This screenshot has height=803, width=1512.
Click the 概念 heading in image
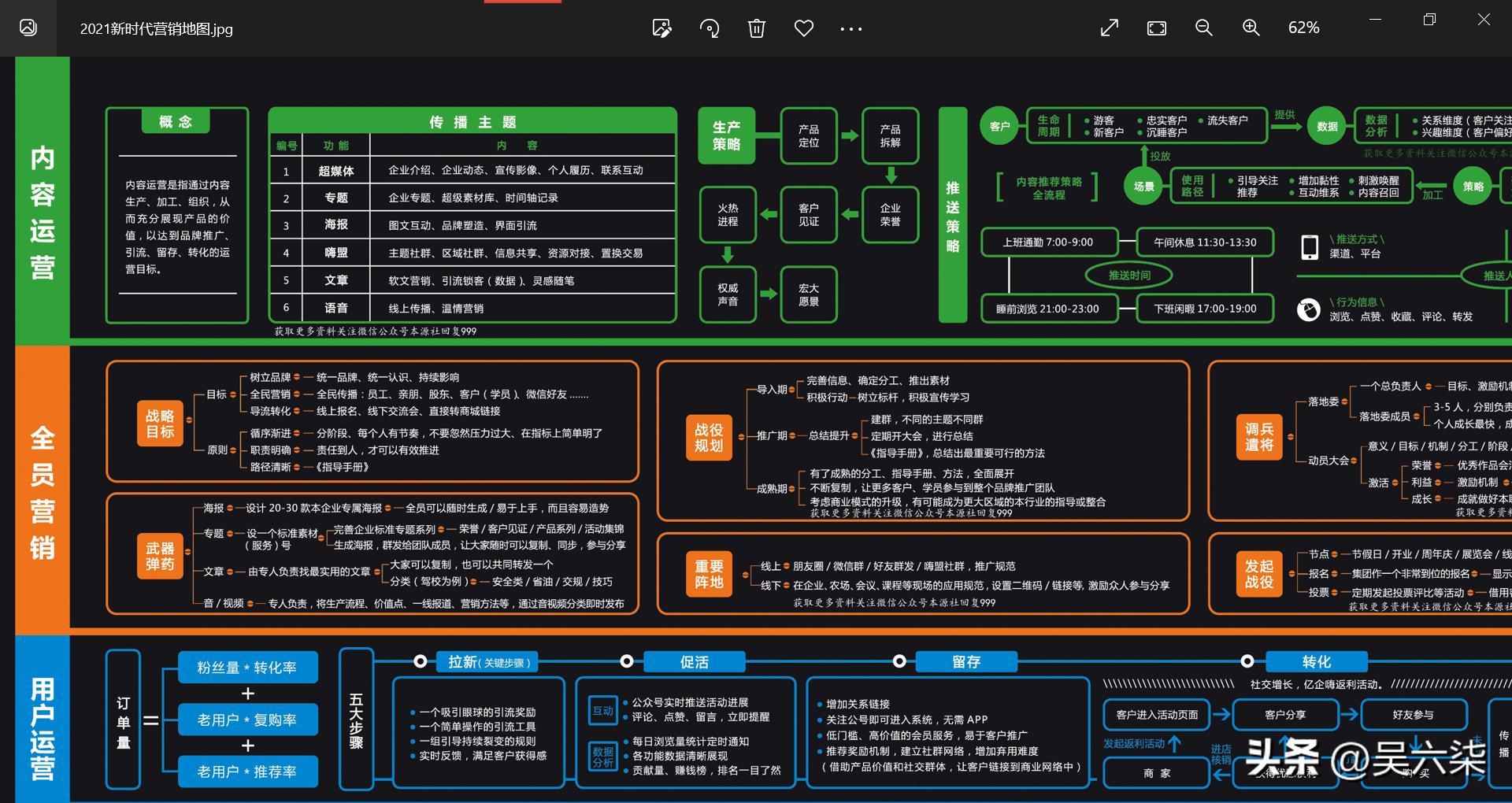click(x=176, y=121)
